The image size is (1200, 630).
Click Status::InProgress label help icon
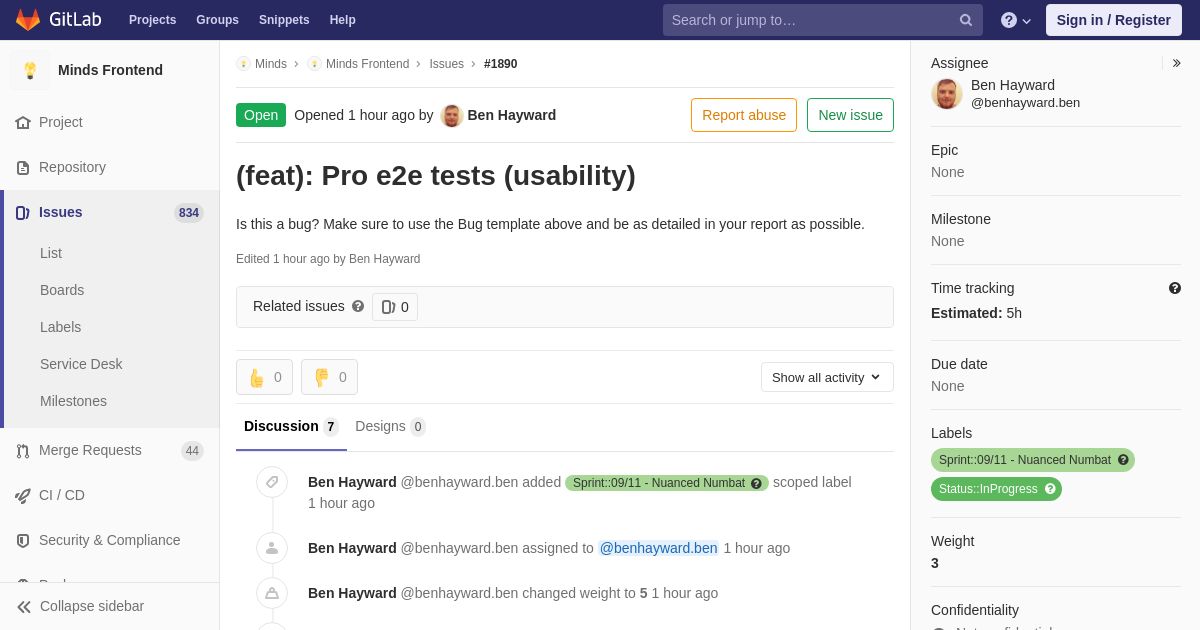1050,489
